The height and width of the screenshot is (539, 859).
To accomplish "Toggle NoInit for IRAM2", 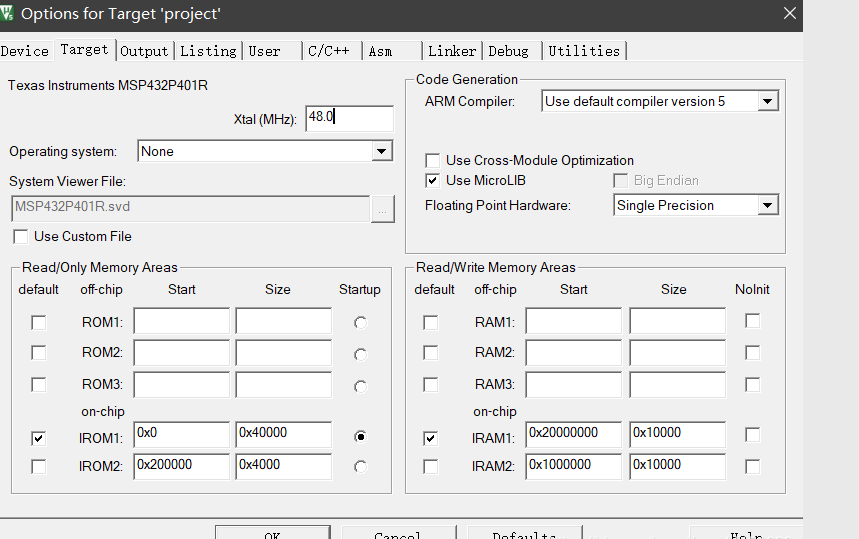I will pos(753,467).
